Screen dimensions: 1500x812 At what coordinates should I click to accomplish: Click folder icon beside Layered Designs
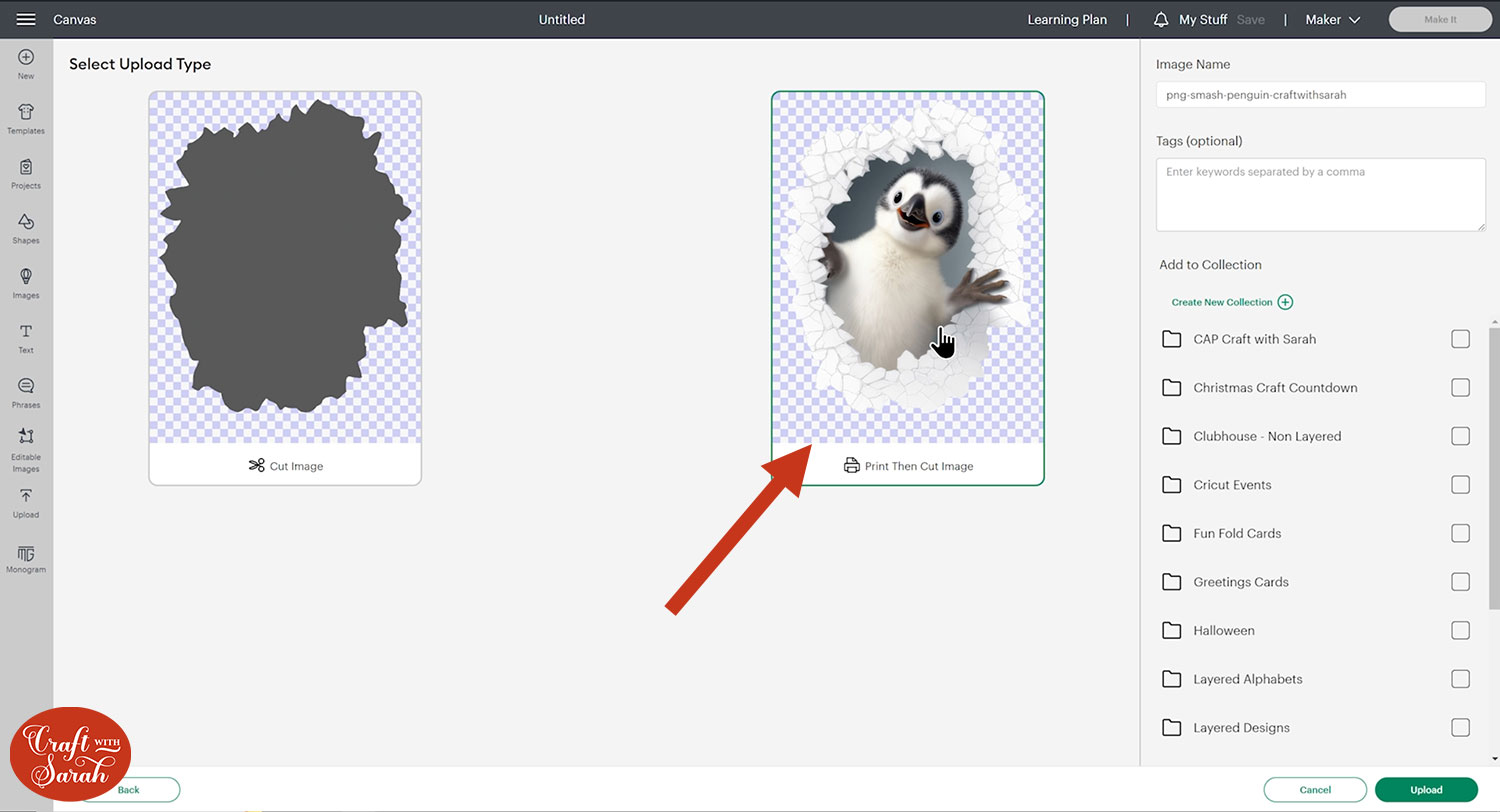[x=1172, y=727]
